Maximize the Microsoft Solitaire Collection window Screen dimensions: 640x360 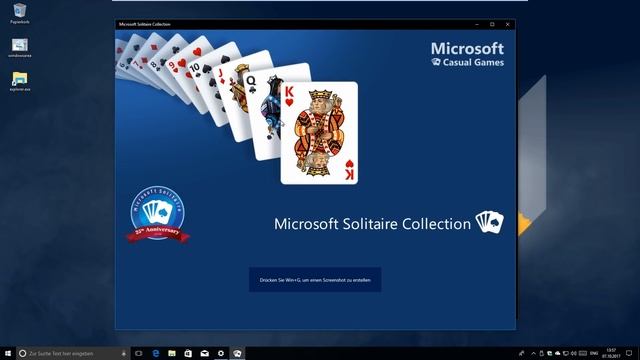tap(492, 24)
